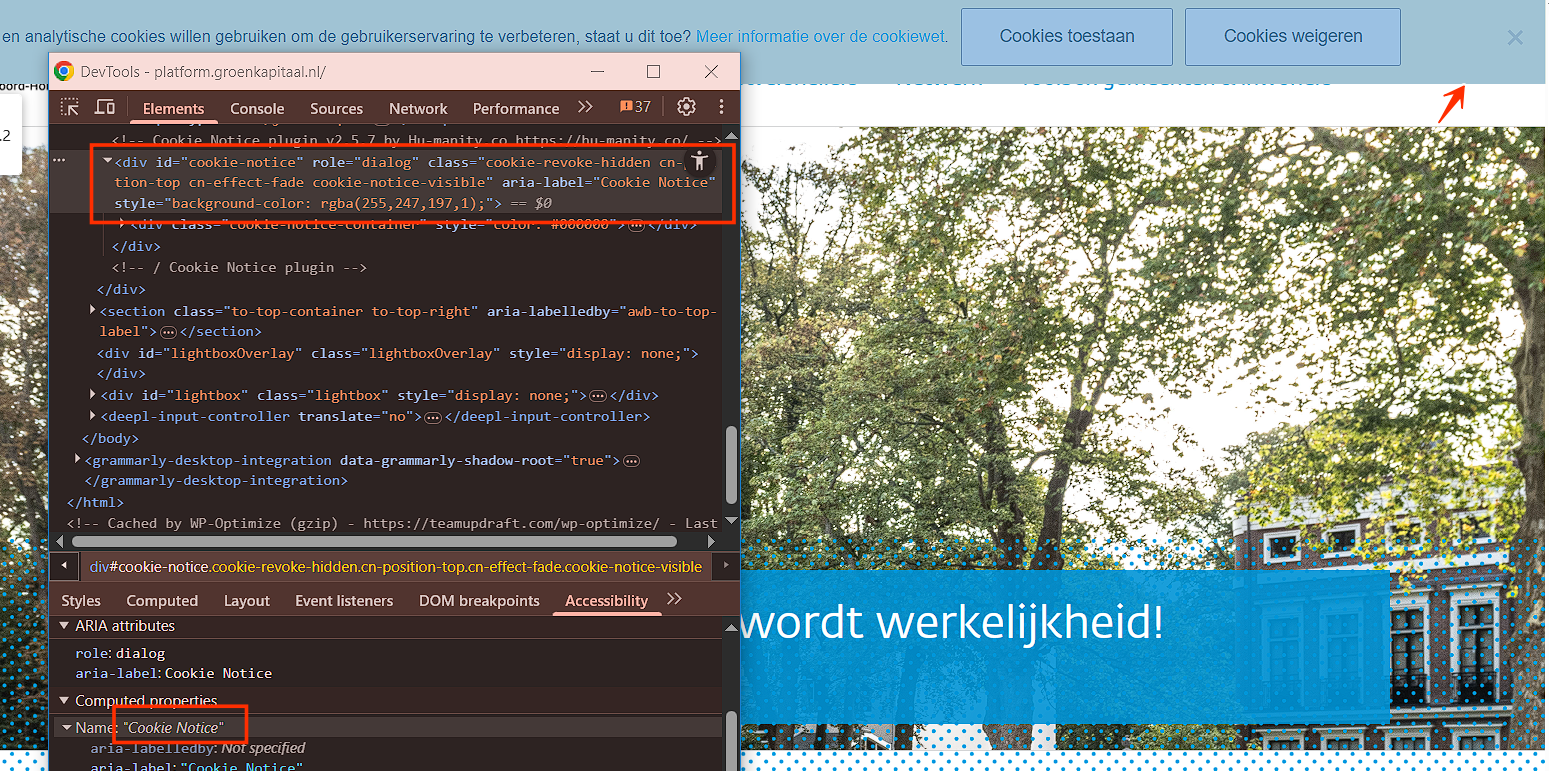Collapse the ARIA attributes section

coord(65,626)
